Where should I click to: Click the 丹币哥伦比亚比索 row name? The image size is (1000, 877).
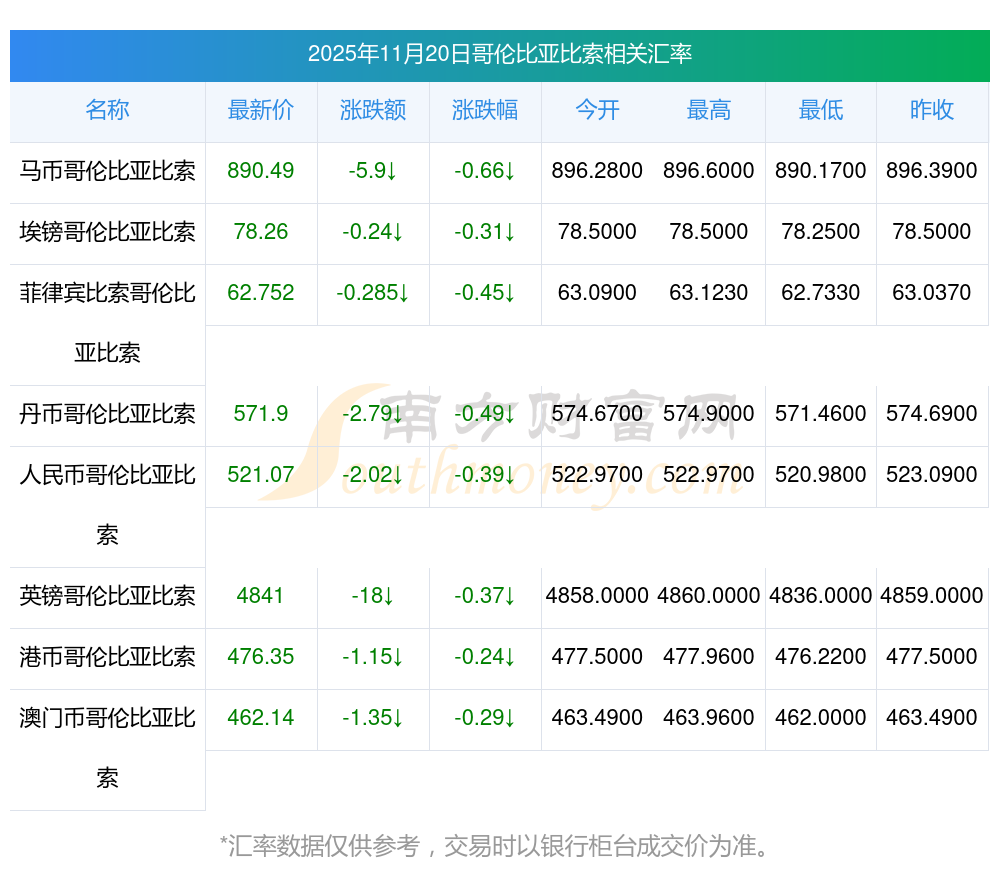[x=107, y=414]
